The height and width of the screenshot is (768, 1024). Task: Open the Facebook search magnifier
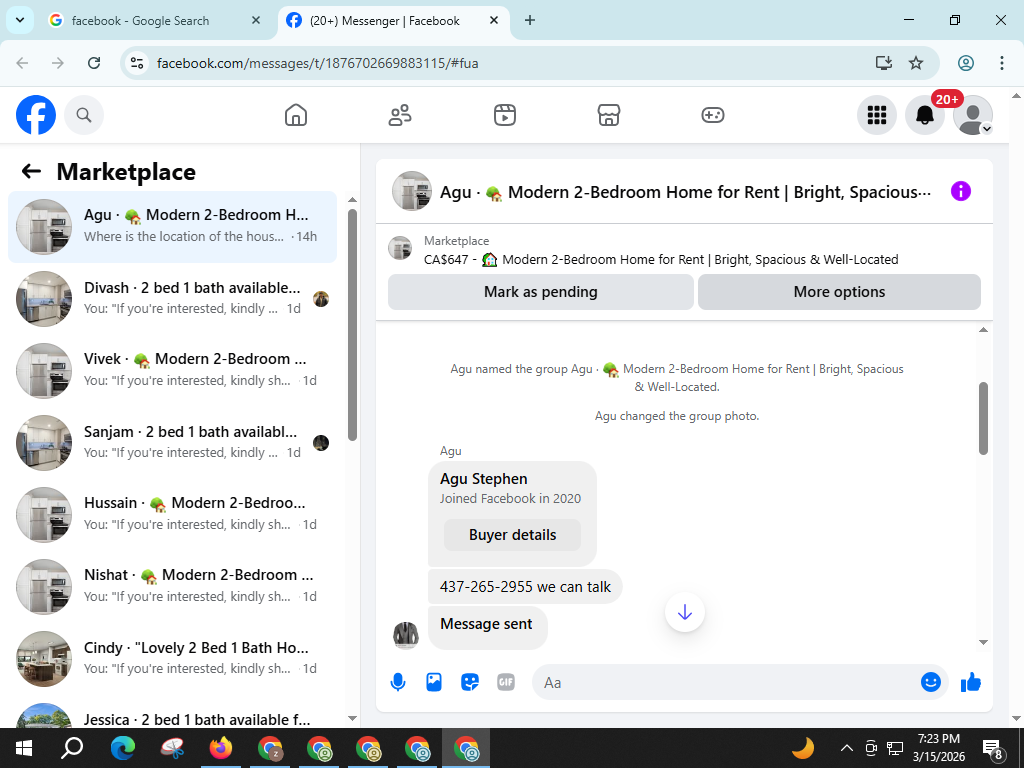[84, 115]
